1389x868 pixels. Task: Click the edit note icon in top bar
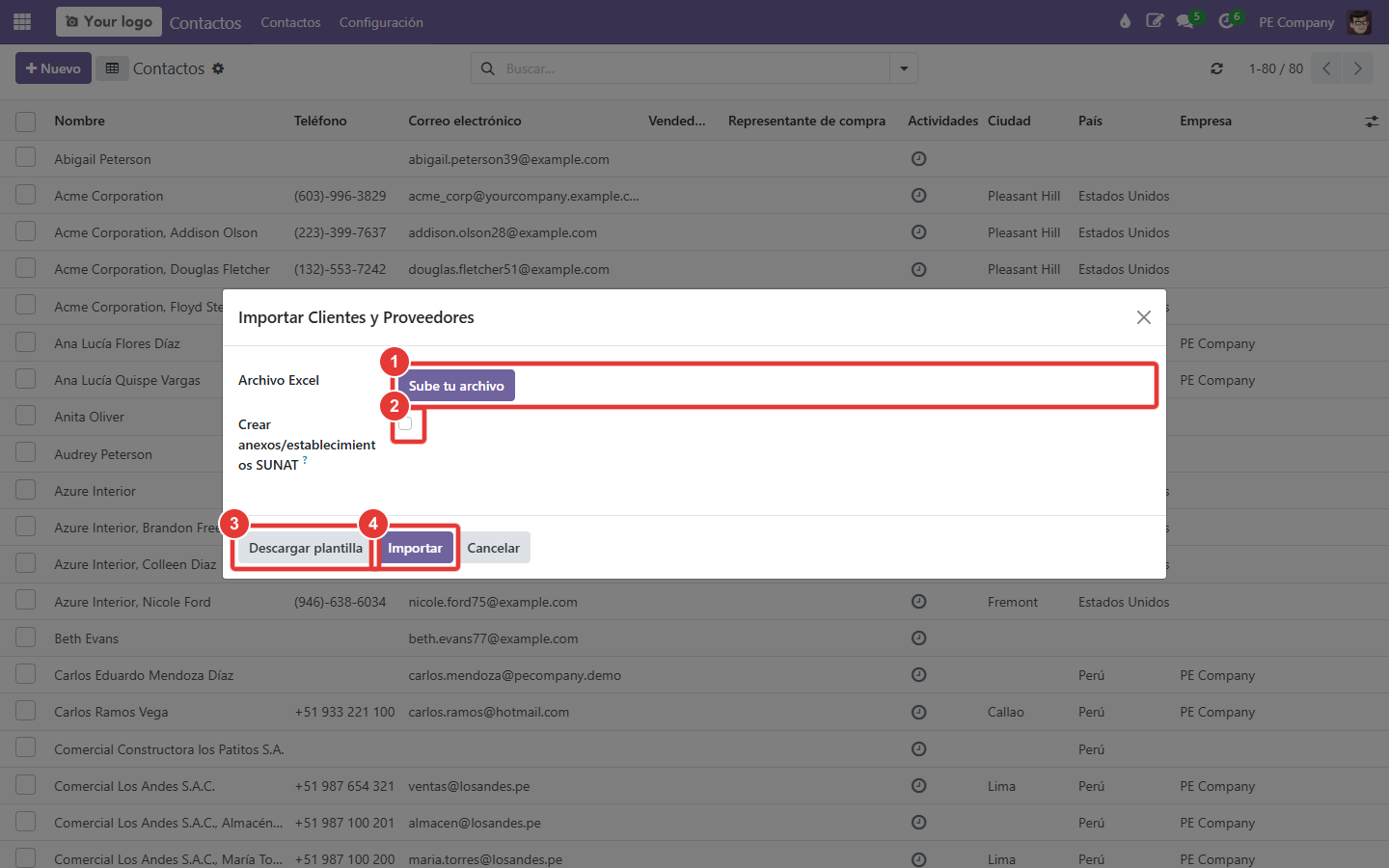click(1155, 21)
